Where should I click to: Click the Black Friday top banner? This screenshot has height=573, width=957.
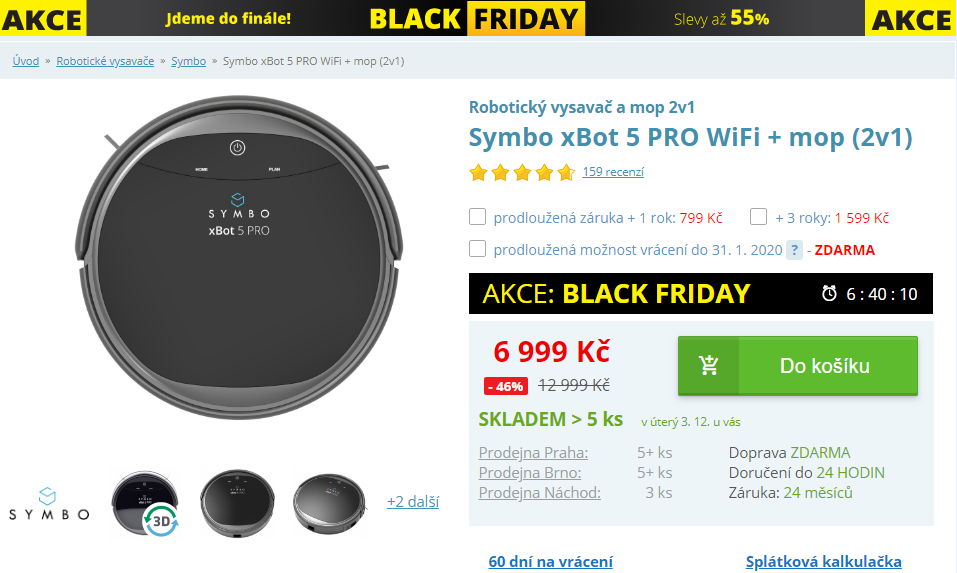point(478,18)
